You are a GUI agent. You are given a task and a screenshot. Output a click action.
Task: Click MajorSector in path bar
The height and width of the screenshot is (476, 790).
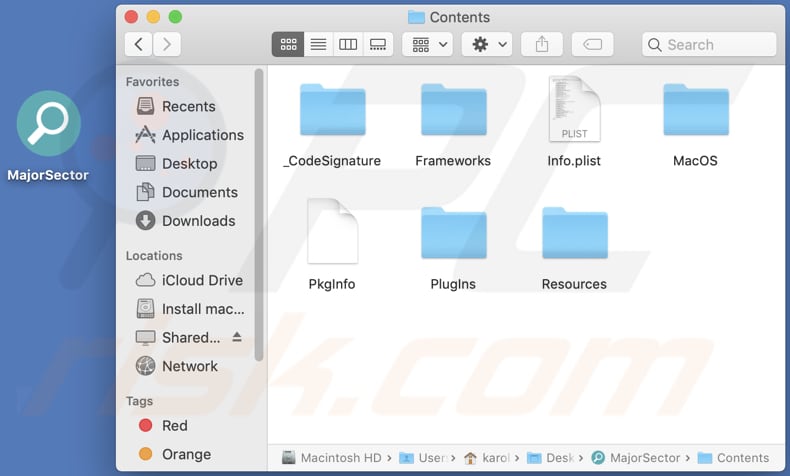point(636,458)
